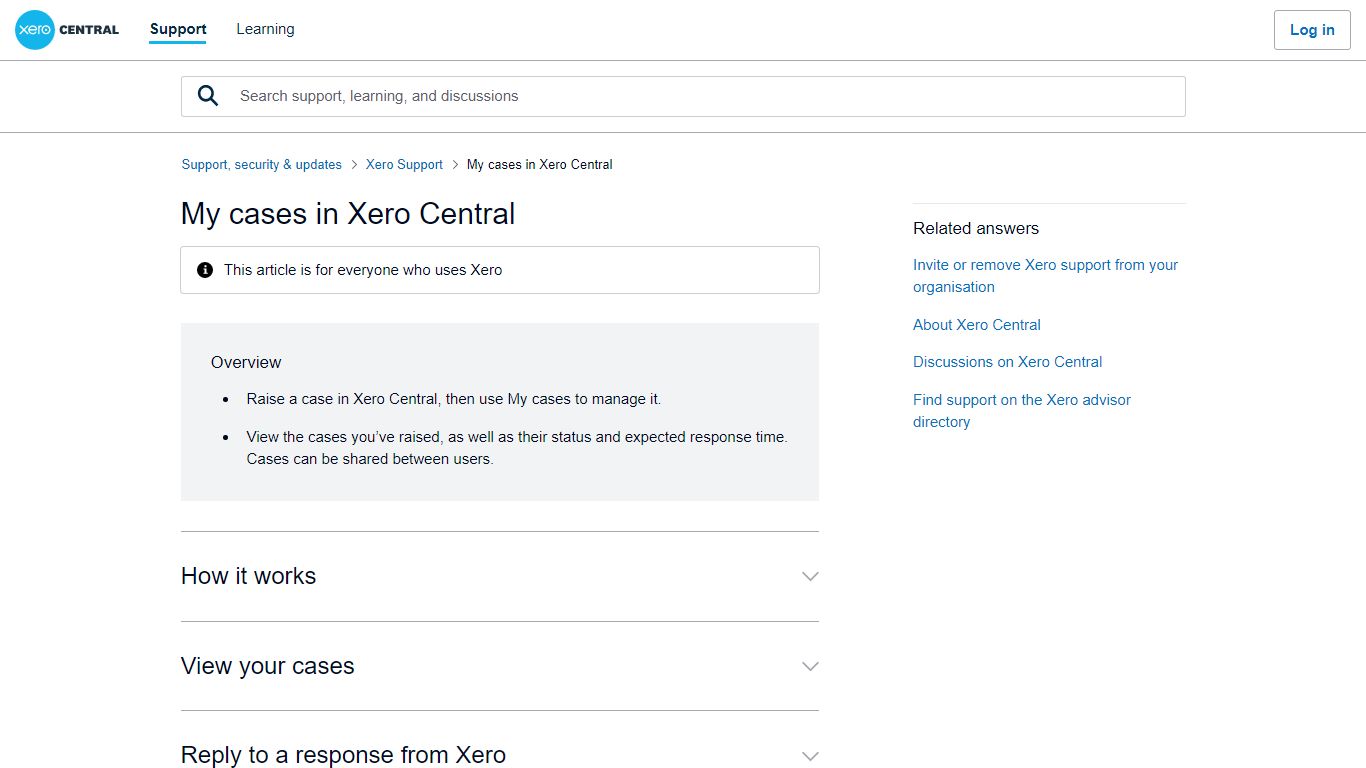Open the How it works section heading
1366x768 pixels.
(x=248, y=576)
